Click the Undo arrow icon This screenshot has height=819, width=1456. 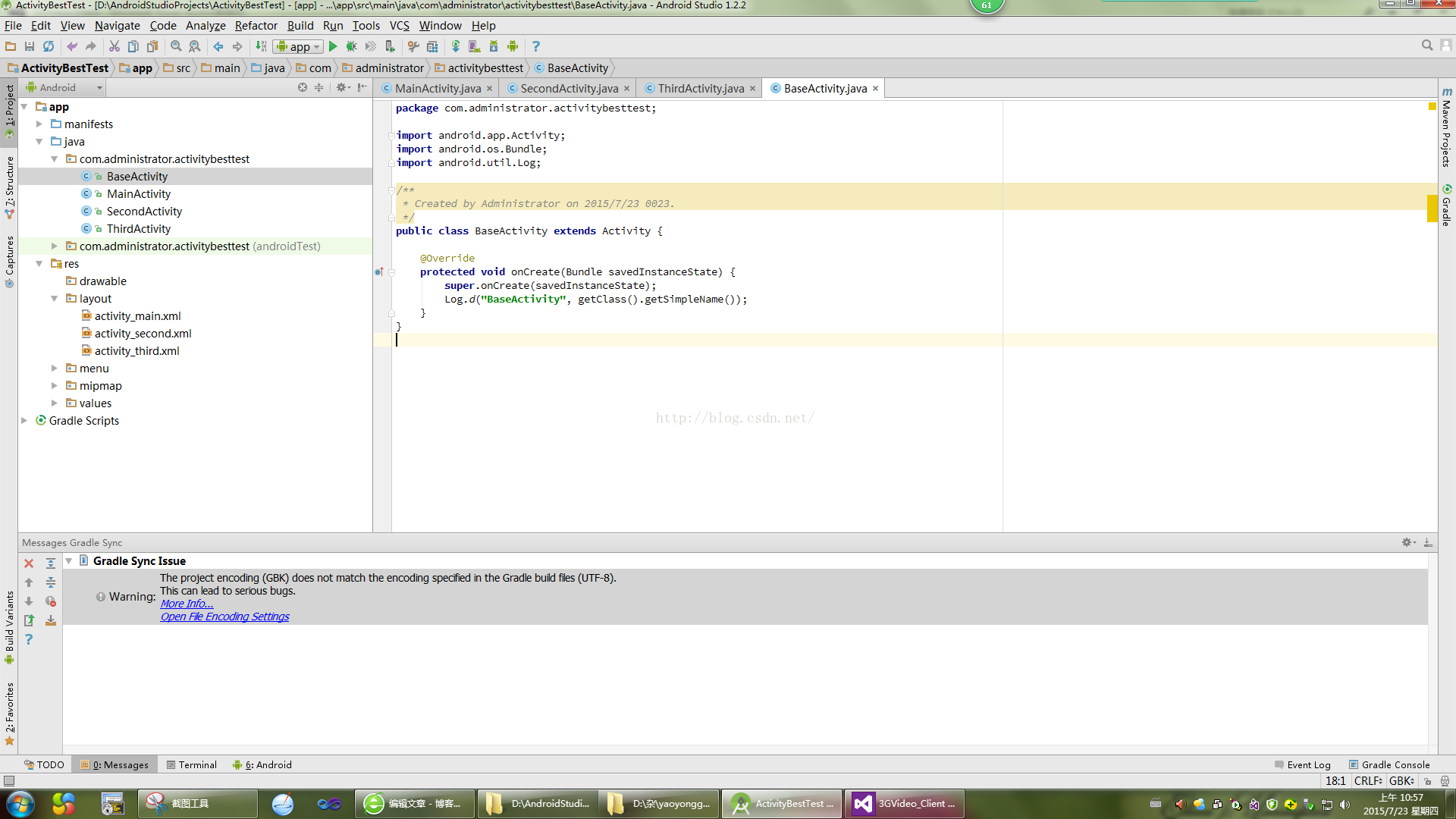[x=72, y=46]
